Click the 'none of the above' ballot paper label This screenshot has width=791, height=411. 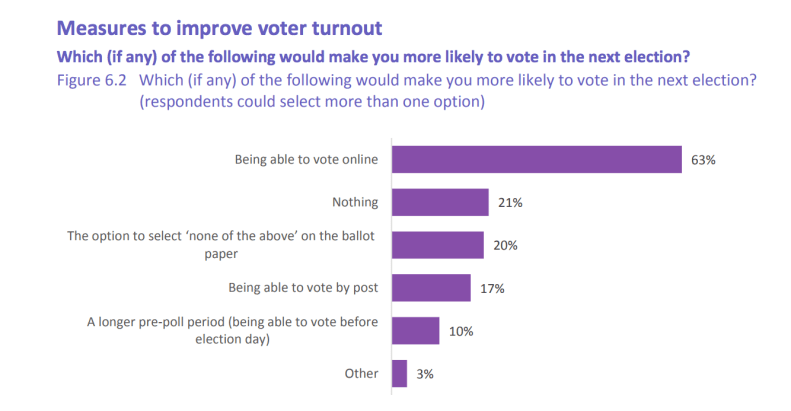click(x=222, y=245)
